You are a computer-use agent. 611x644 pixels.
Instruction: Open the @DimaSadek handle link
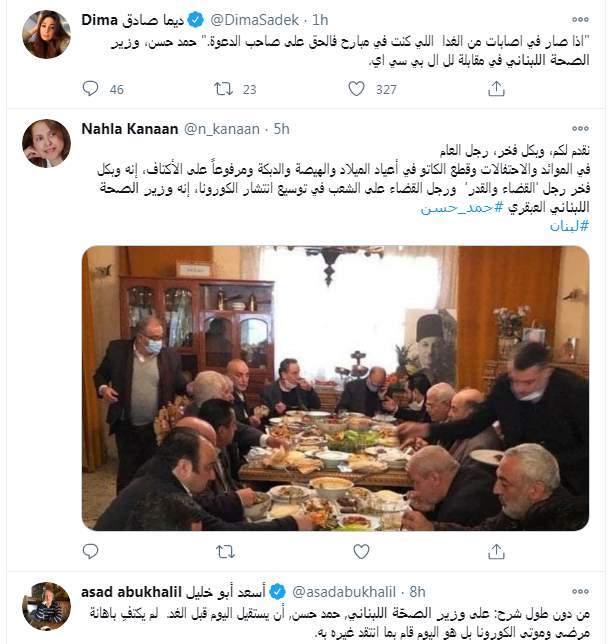[255, 20]
